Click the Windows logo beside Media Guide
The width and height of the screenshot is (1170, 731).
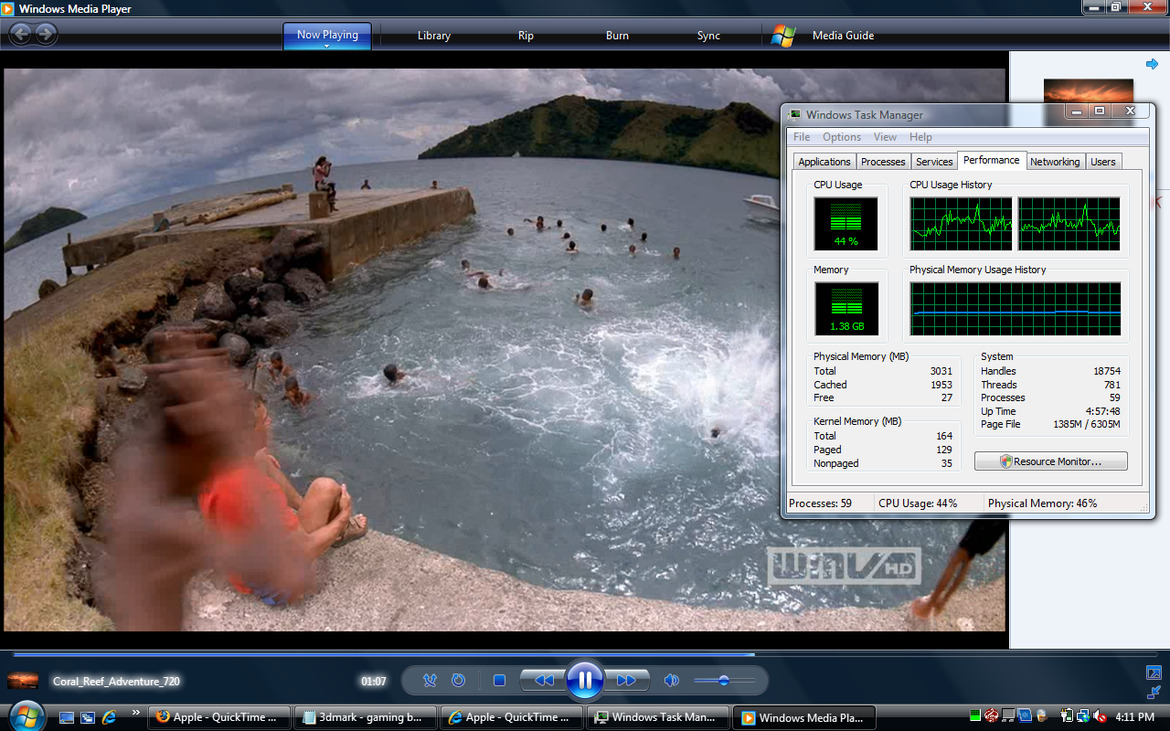coord(783,35)
